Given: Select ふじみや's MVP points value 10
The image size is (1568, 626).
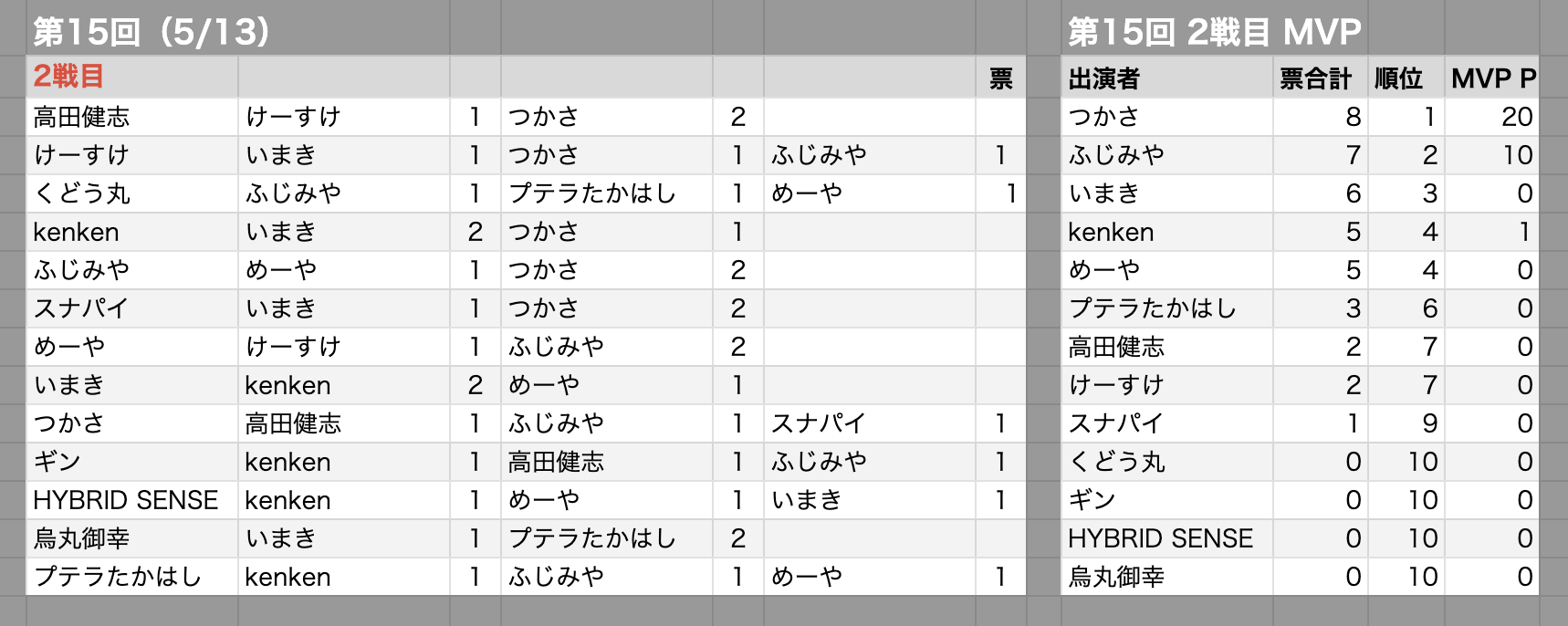Looking at the screenshot, I should pos(1517,155).
